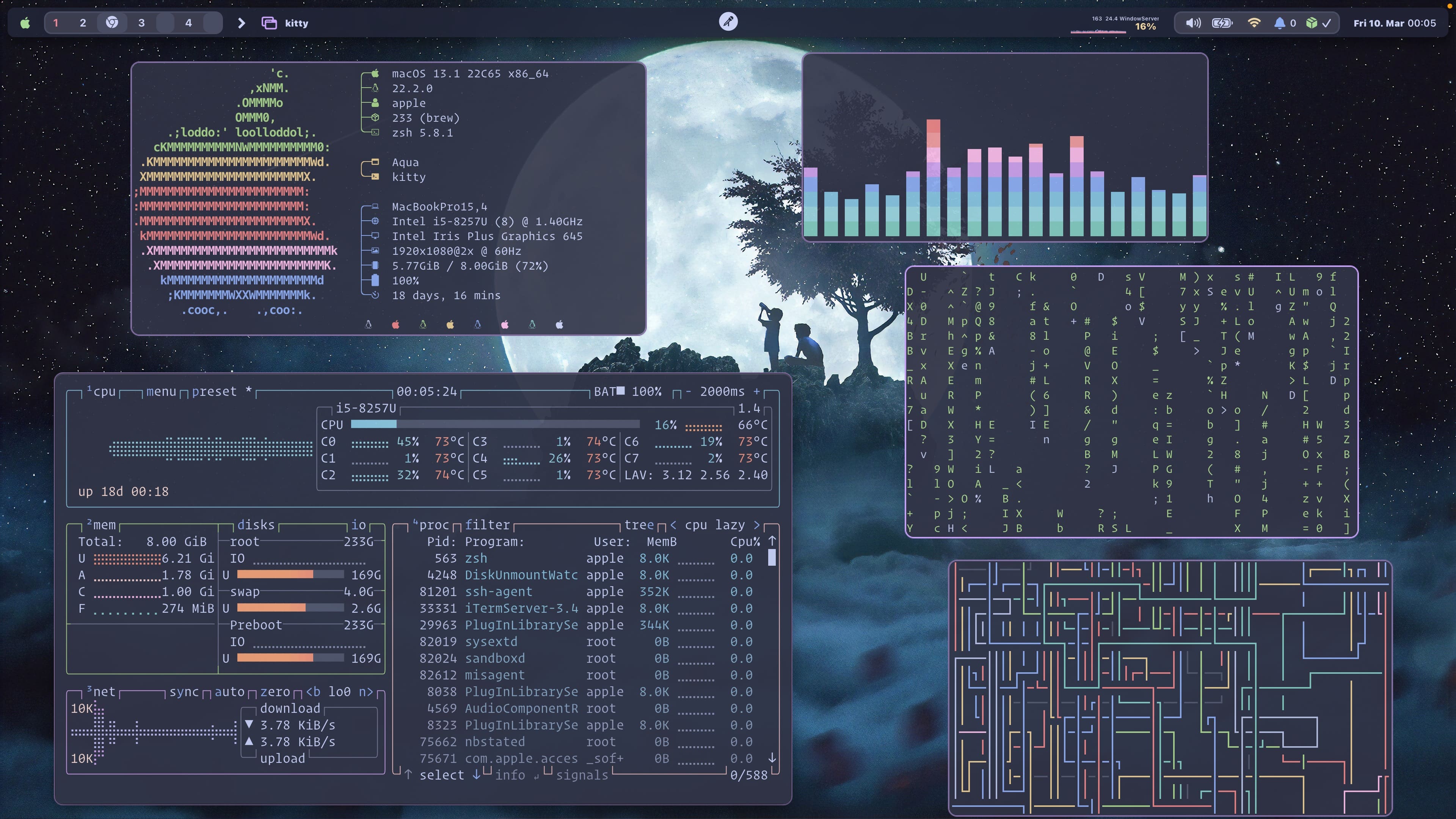Click plus to increase 2000ms update interval

(757, 392)
